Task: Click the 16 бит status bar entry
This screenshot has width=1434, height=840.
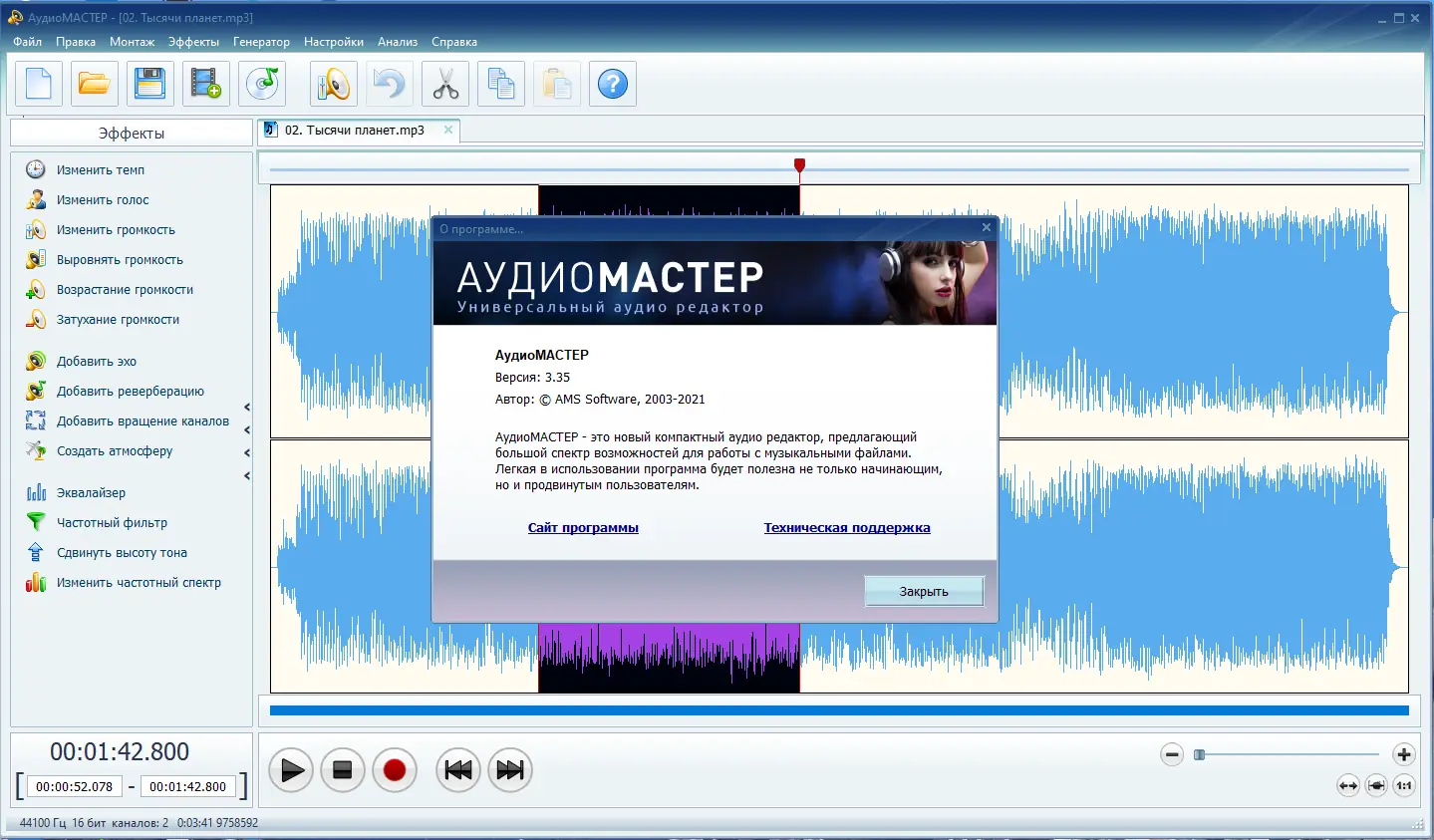Action: (89, 823)
